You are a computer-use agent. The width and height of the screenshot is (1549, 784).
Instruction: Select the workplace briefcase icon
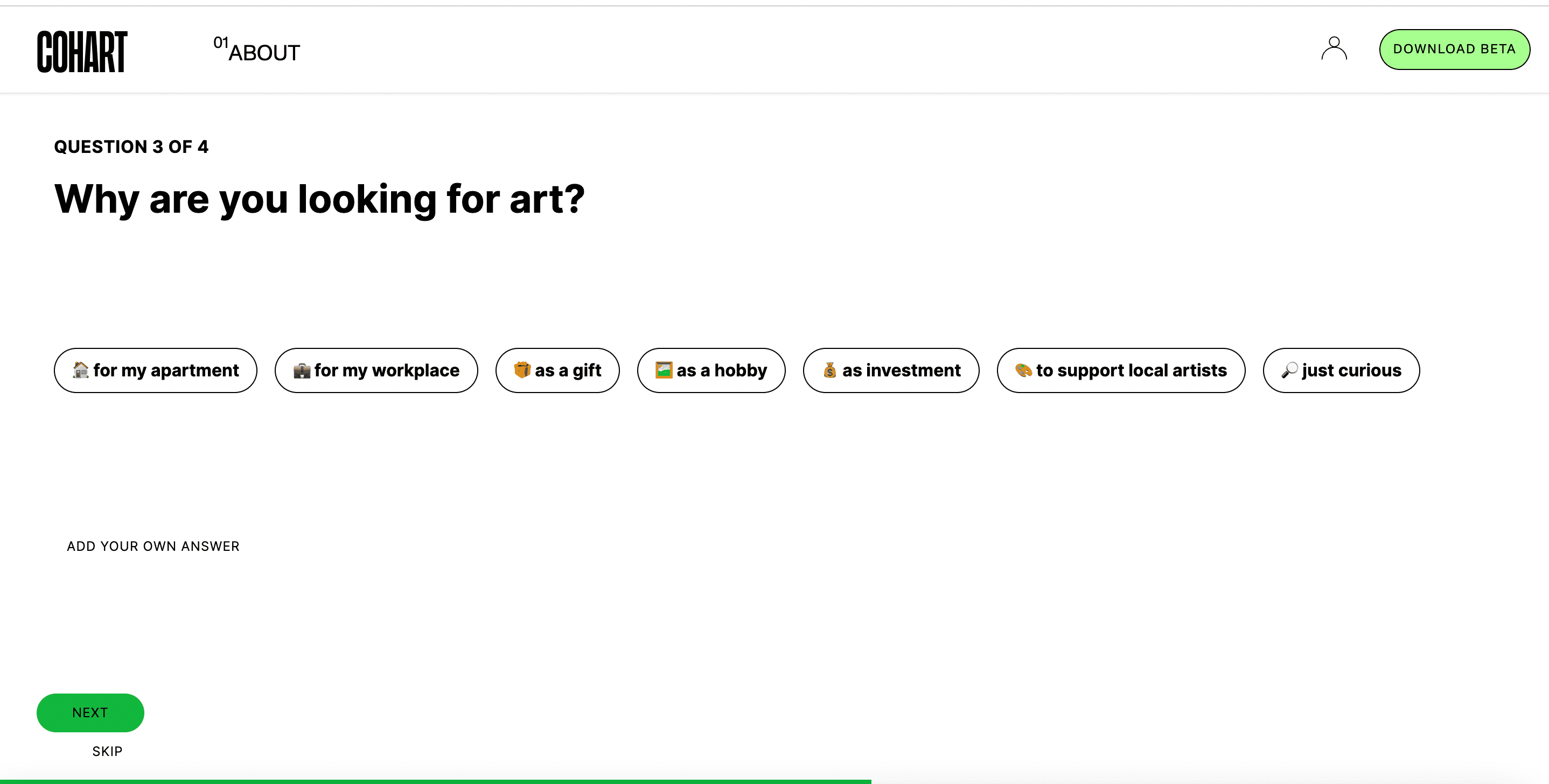click(301, 370)
